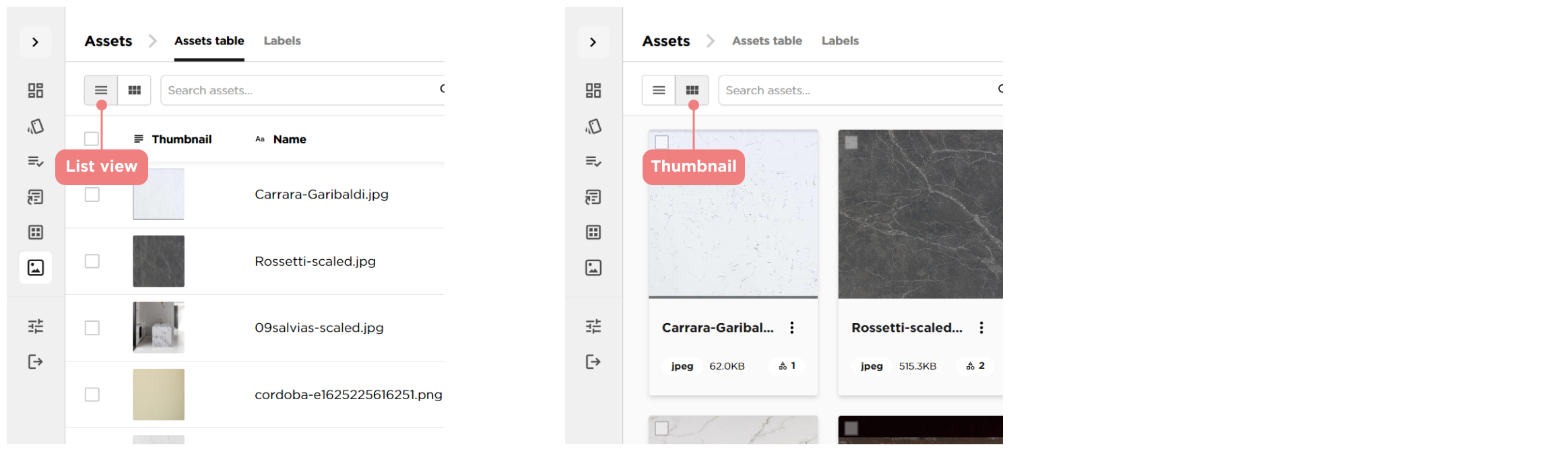Sort by the Thumbnail column header
Screen dimensions: 1568x451
(x=173, y=139)
